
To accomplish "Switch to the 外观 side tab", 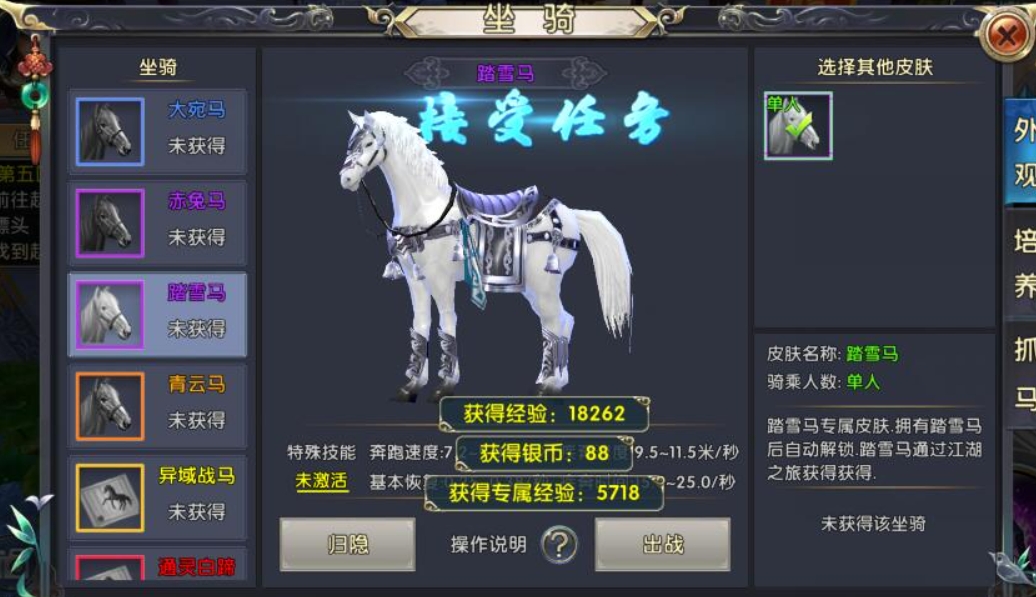I will (x=1021, y=153).
